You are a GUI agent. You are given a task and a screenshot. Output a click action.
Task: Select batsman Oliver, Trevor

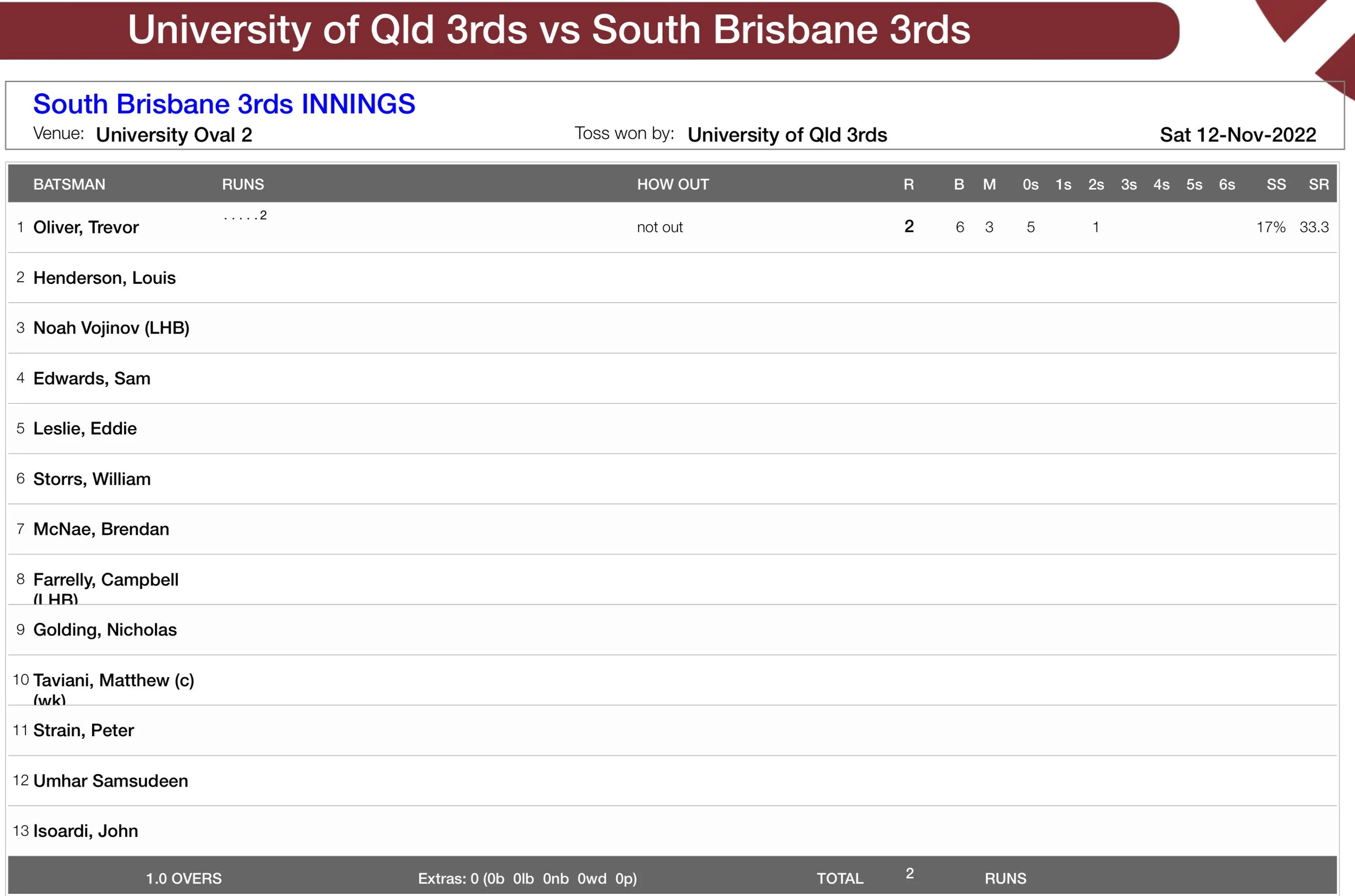click(86, 228)
